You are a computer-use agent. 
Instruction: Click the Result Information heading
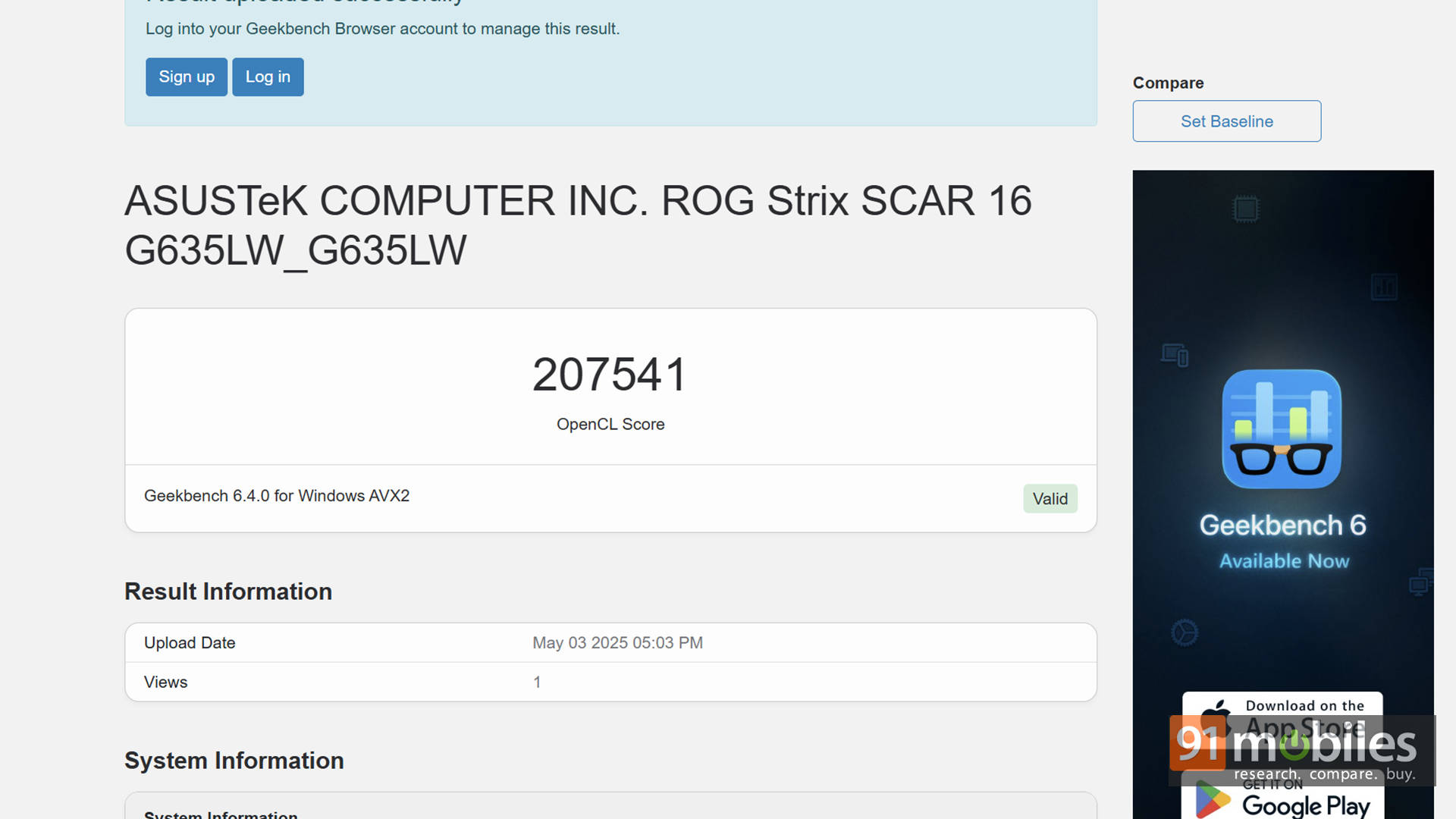228,591
